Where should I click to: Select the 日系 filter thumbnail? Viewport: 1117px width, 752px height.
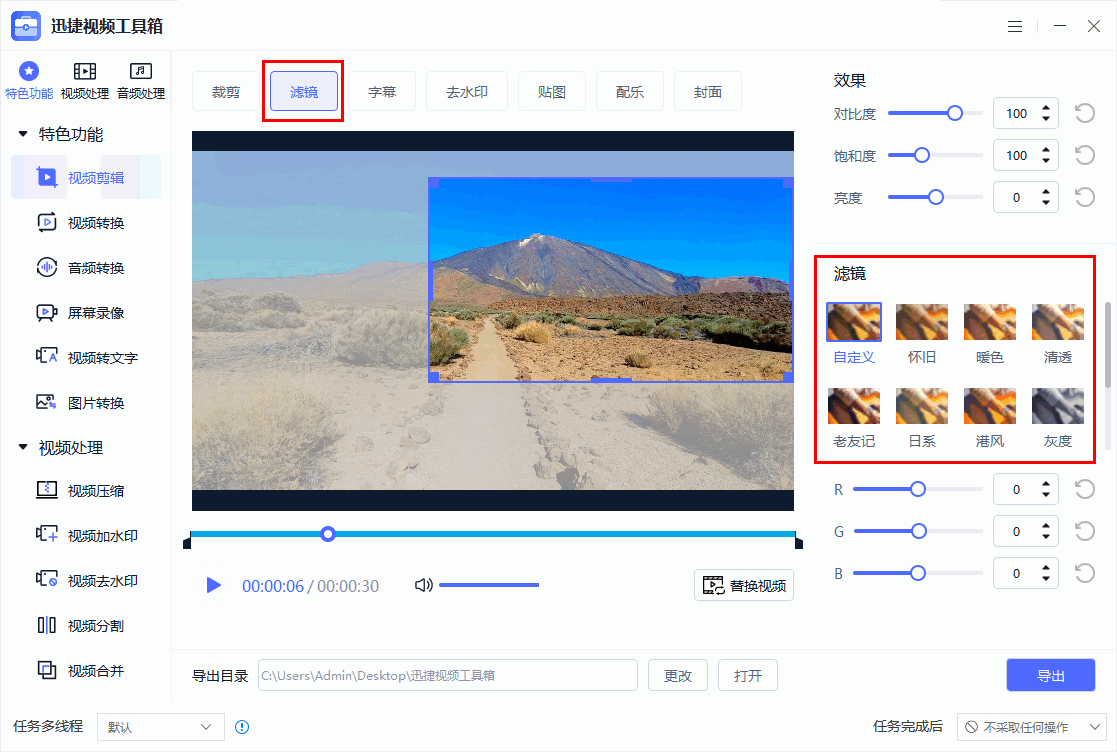(x=922, y=406)
